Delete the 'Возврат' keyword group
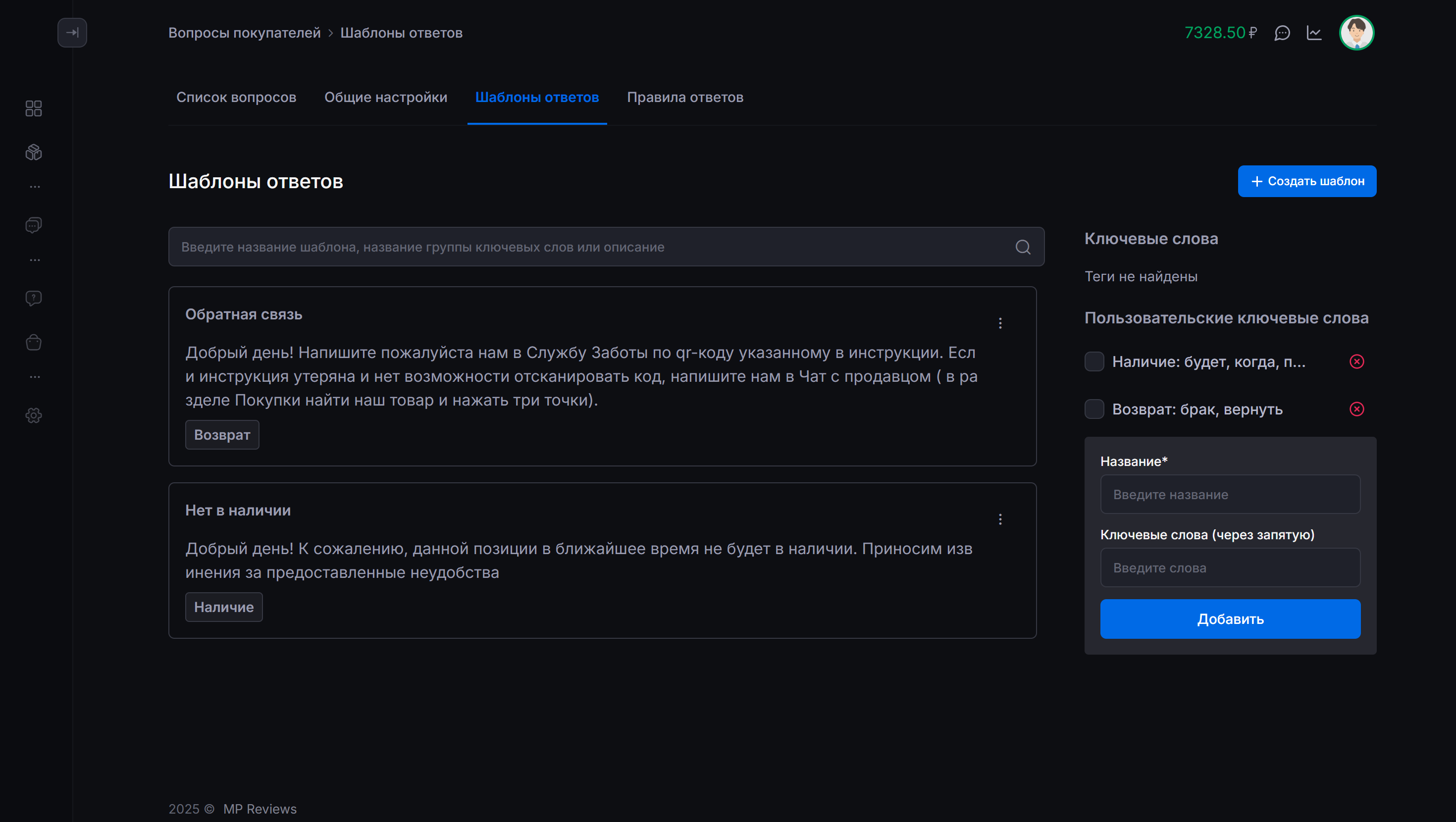This screenshot has width=1456, height=822. 1356,410
